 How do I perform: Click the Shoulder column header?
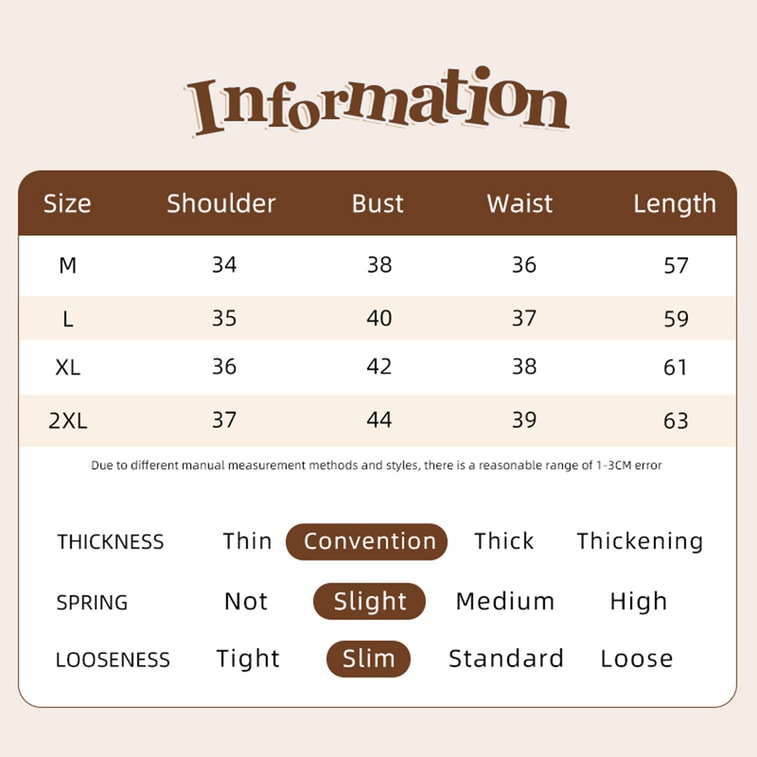pyautogui.click(x=221, y=204)
